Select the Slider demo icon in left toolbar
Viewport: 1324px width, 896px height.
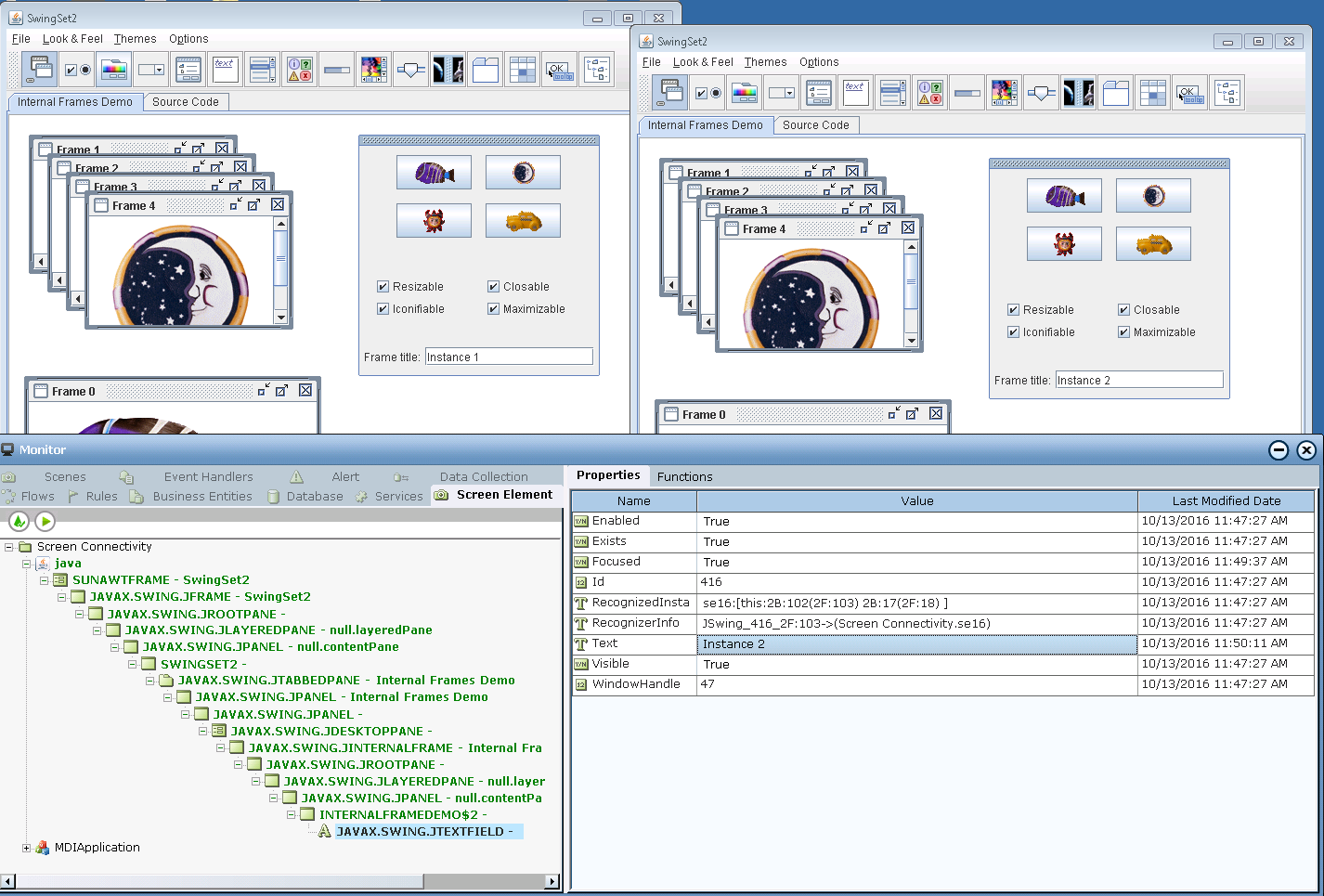(x=411, y=70)
